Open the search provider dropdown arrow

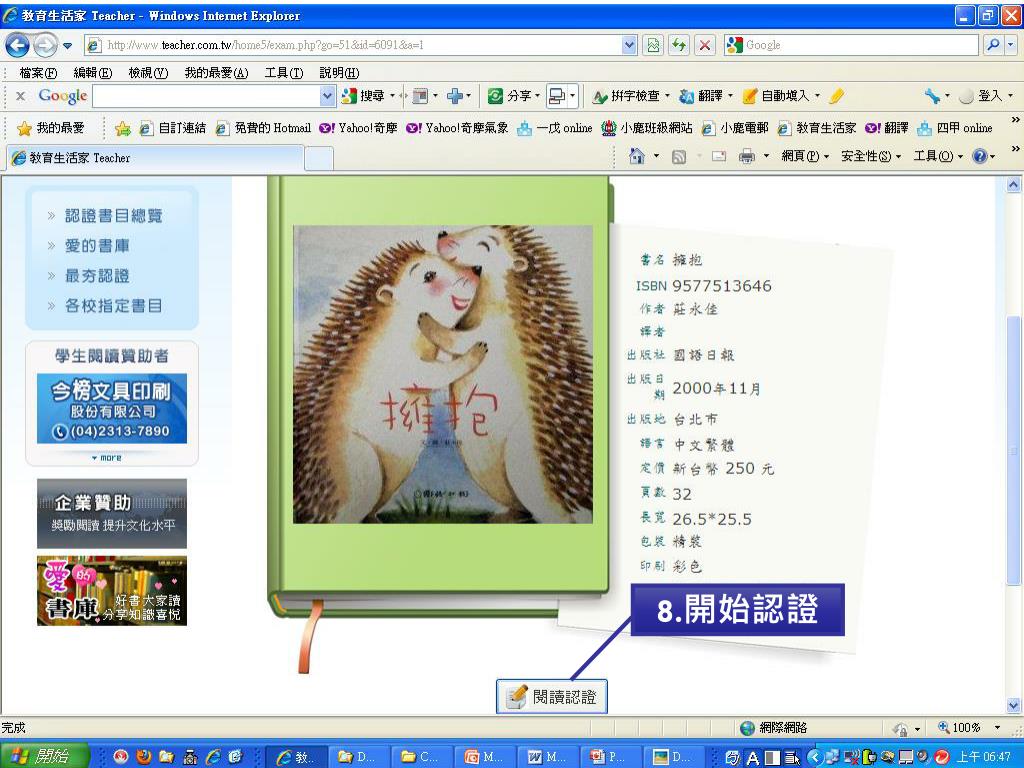(1010, 45)
